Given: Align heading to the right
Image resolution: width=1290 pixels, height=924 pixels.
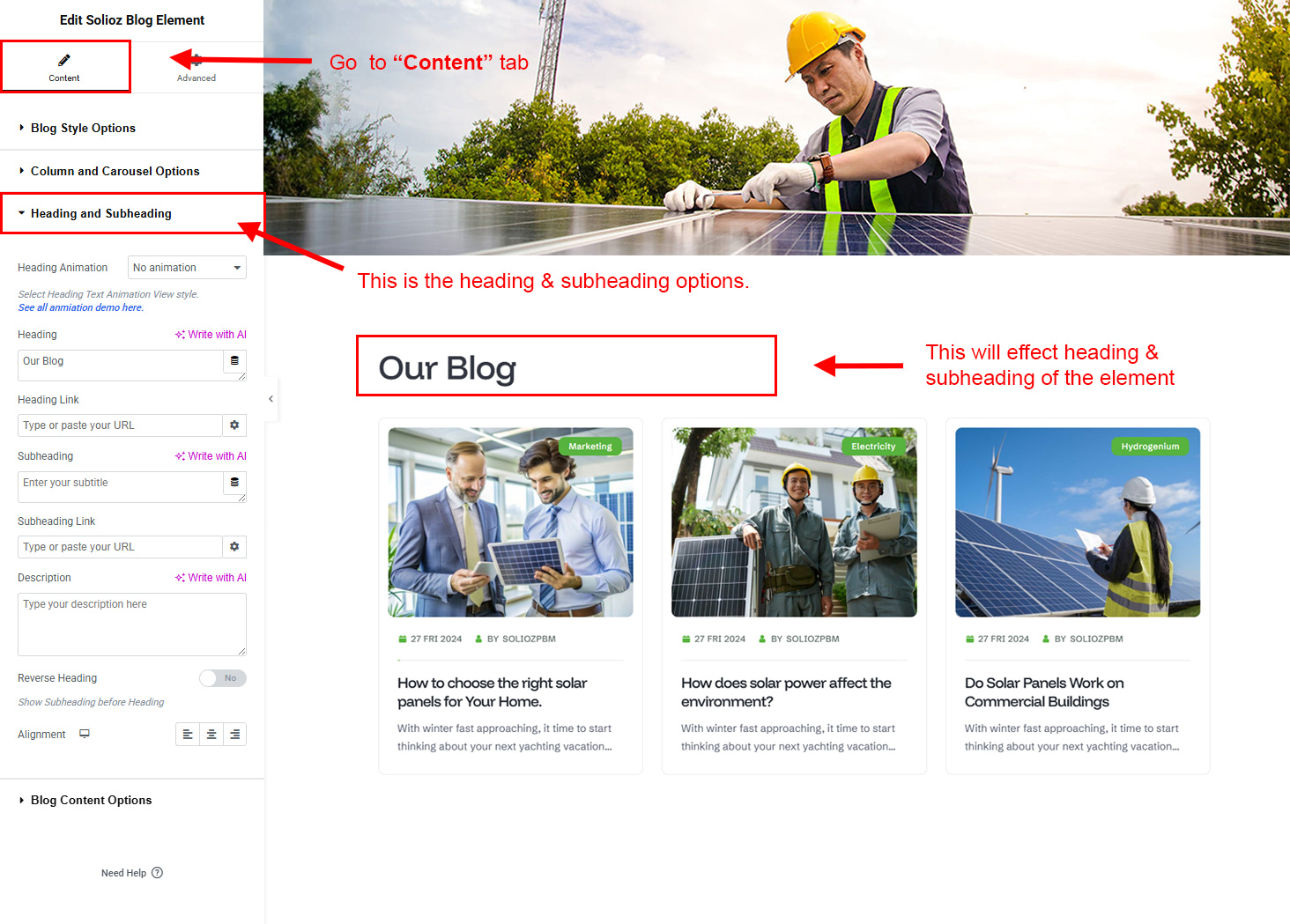Looking at the screenshot, I should [234, 735].
